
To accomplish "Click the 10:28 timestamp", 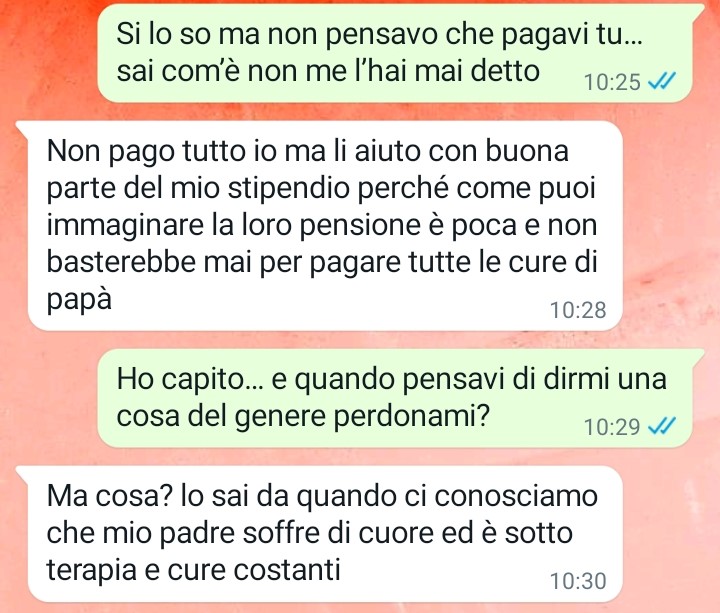I will (x=578, y=310).
